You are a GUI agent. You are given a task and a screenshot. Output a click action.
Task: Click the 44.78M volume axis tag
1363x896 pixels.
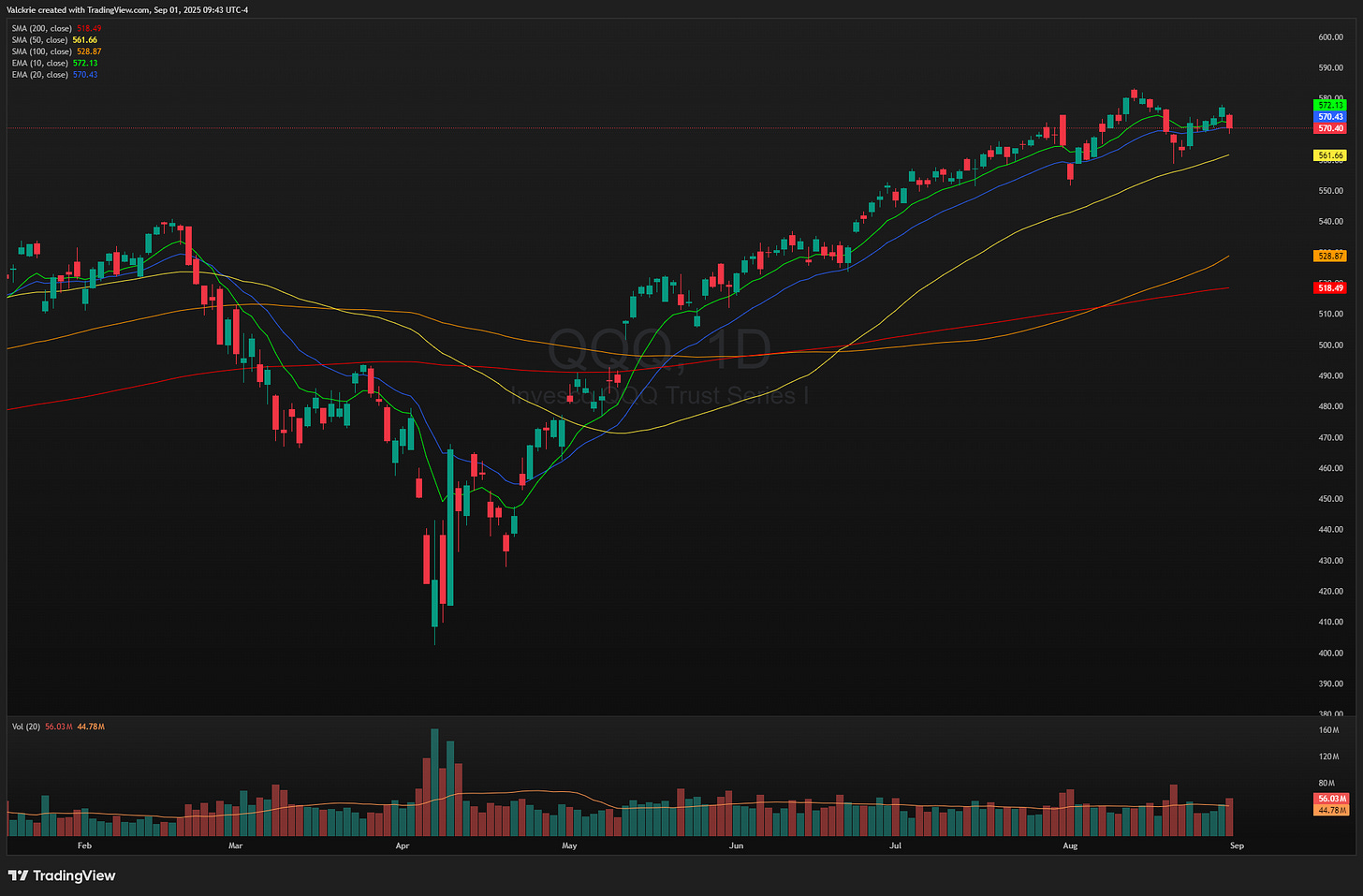coord(1330,810)
